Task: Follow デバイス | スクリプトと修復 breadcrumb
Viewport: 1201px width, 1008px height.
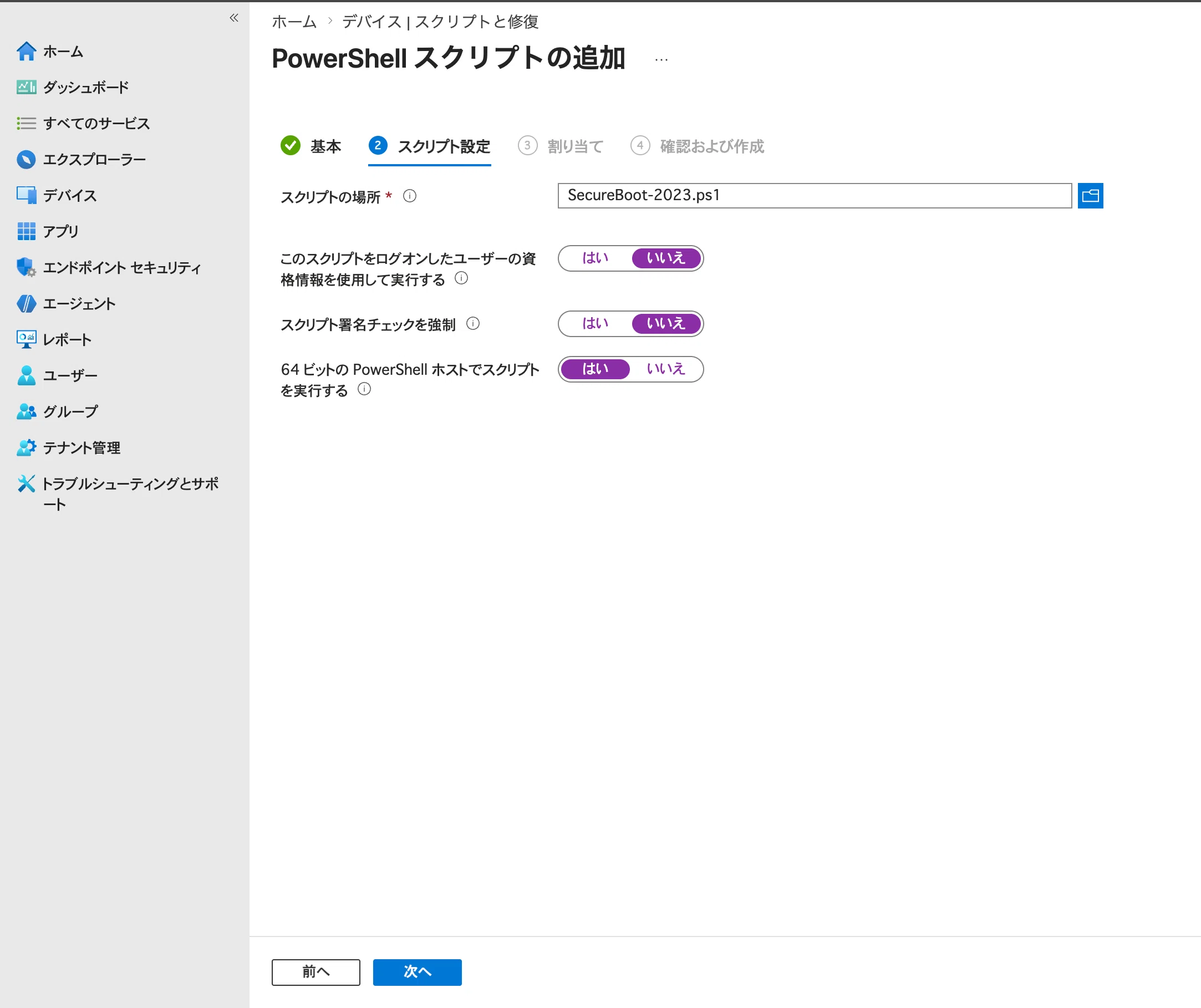Action: tap(440, 22)
